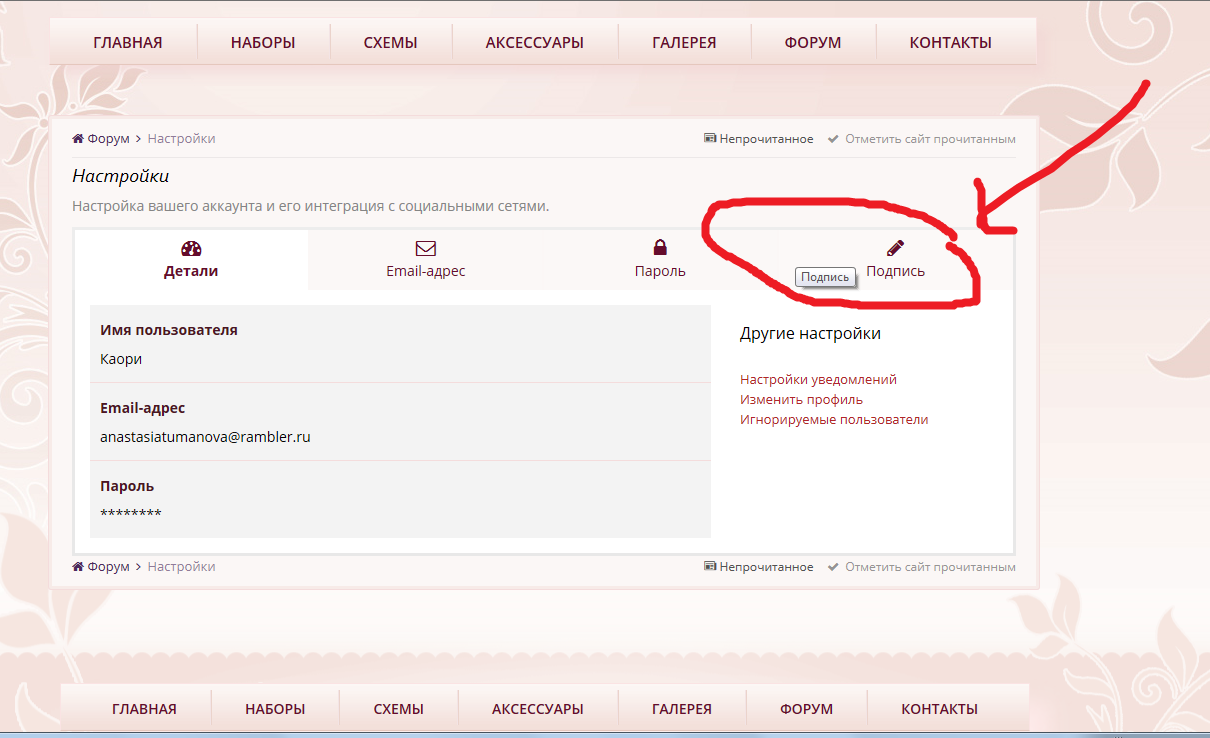Switch to the Подпись tab

click(x=895, y=271)
